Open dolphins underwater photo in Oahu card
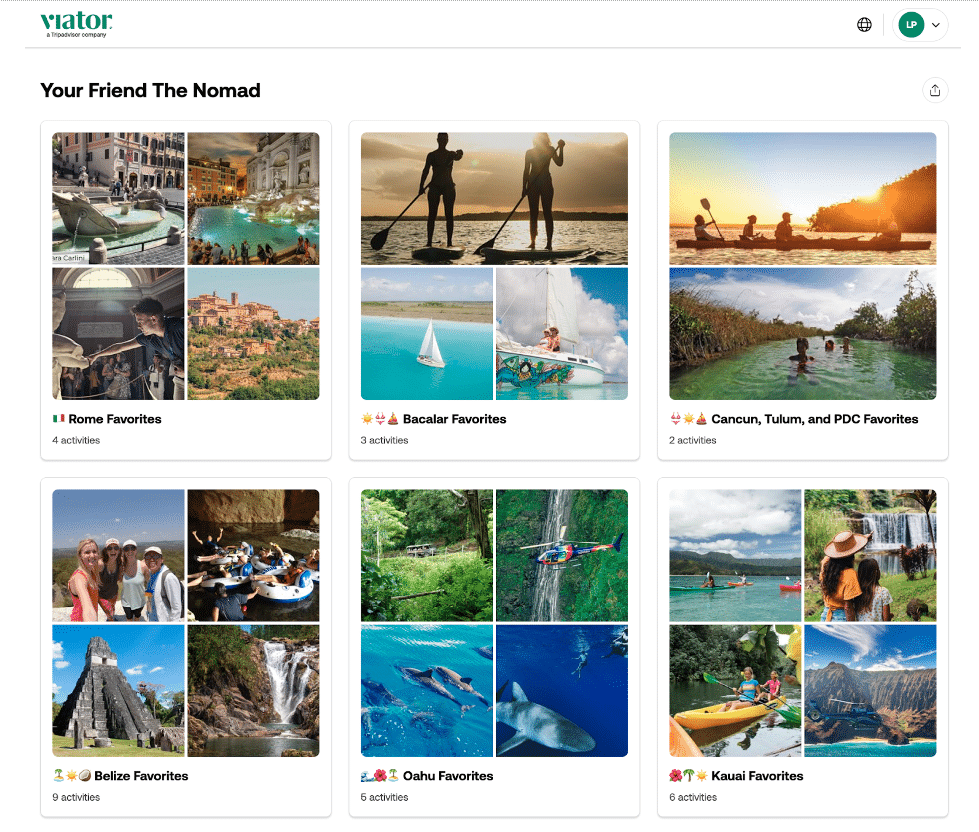The width and height of the screenshot is (979, 832). point(426,690)
